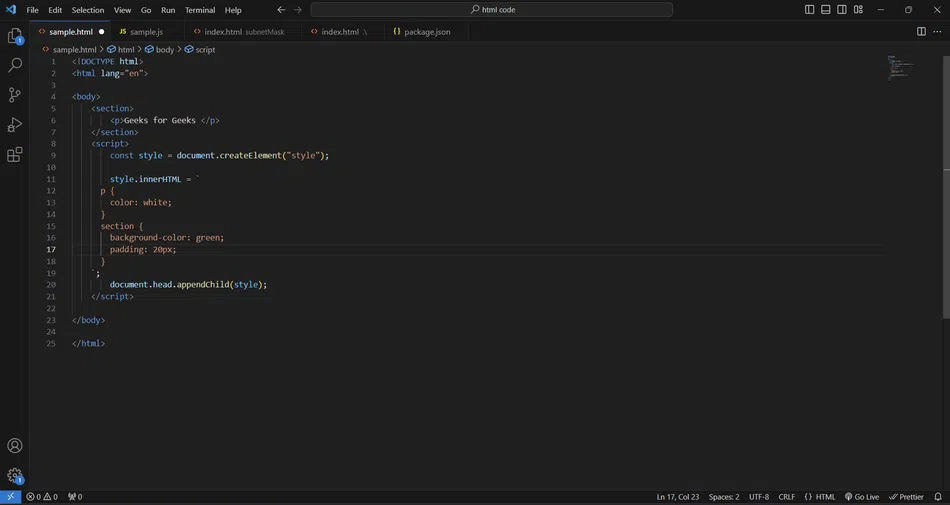Select HTML language mode in status bar

pos(820,497)
